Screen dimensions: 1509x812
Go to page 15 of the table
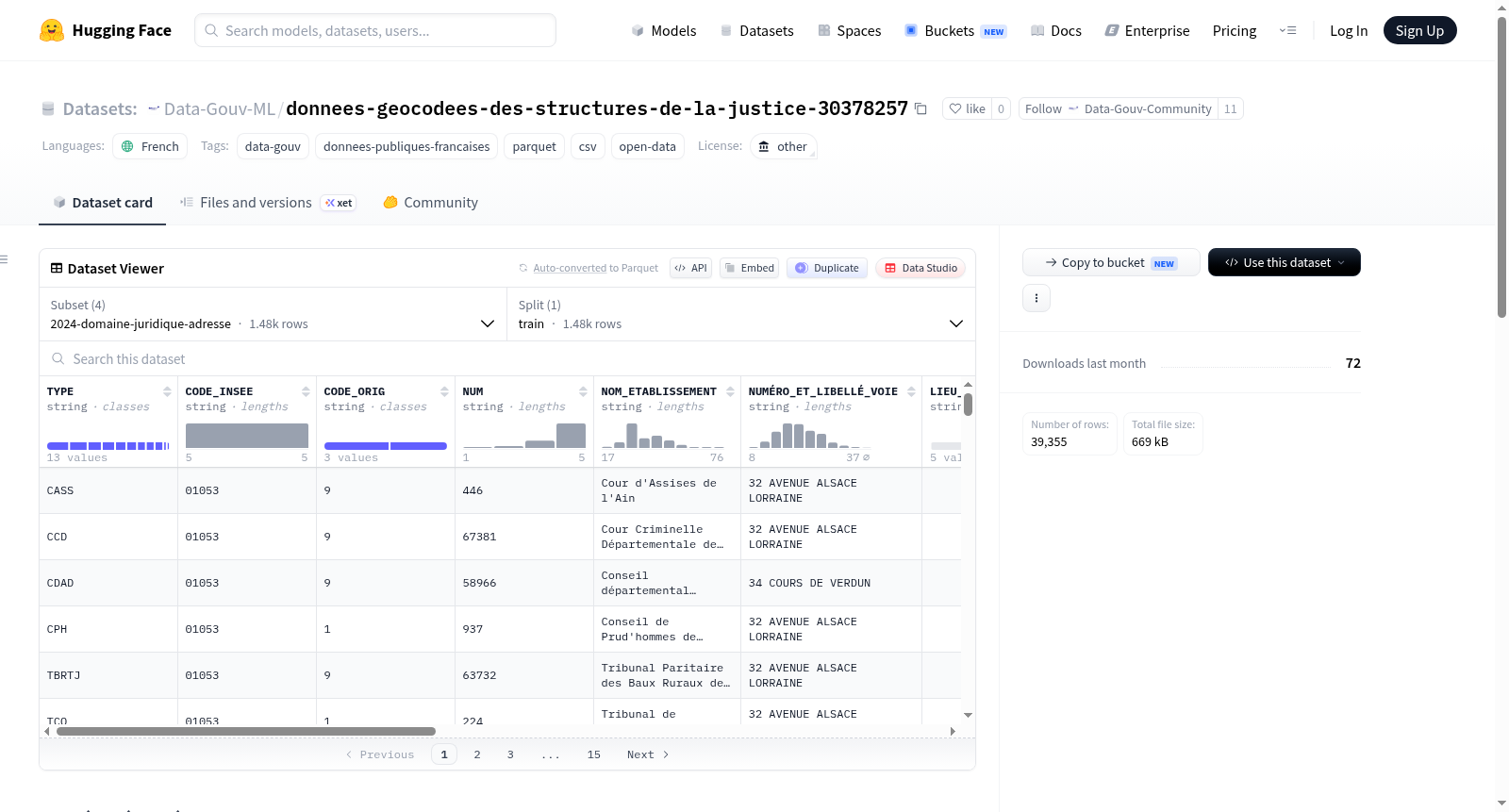tap(594, 754)
